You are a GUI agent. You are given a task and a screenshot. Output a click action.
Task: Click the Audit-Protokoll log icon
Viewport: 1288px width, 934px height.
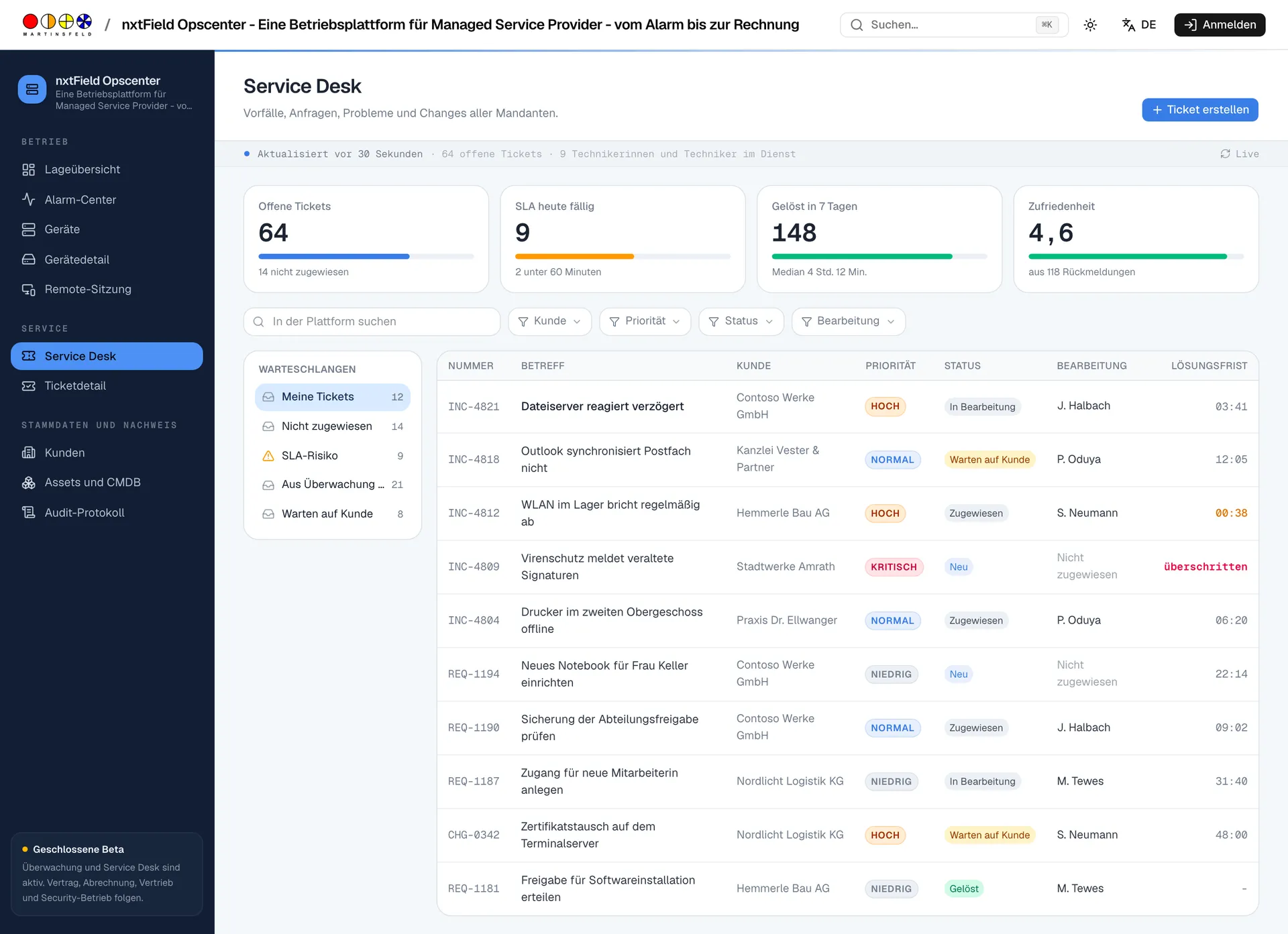coord(28,512)
